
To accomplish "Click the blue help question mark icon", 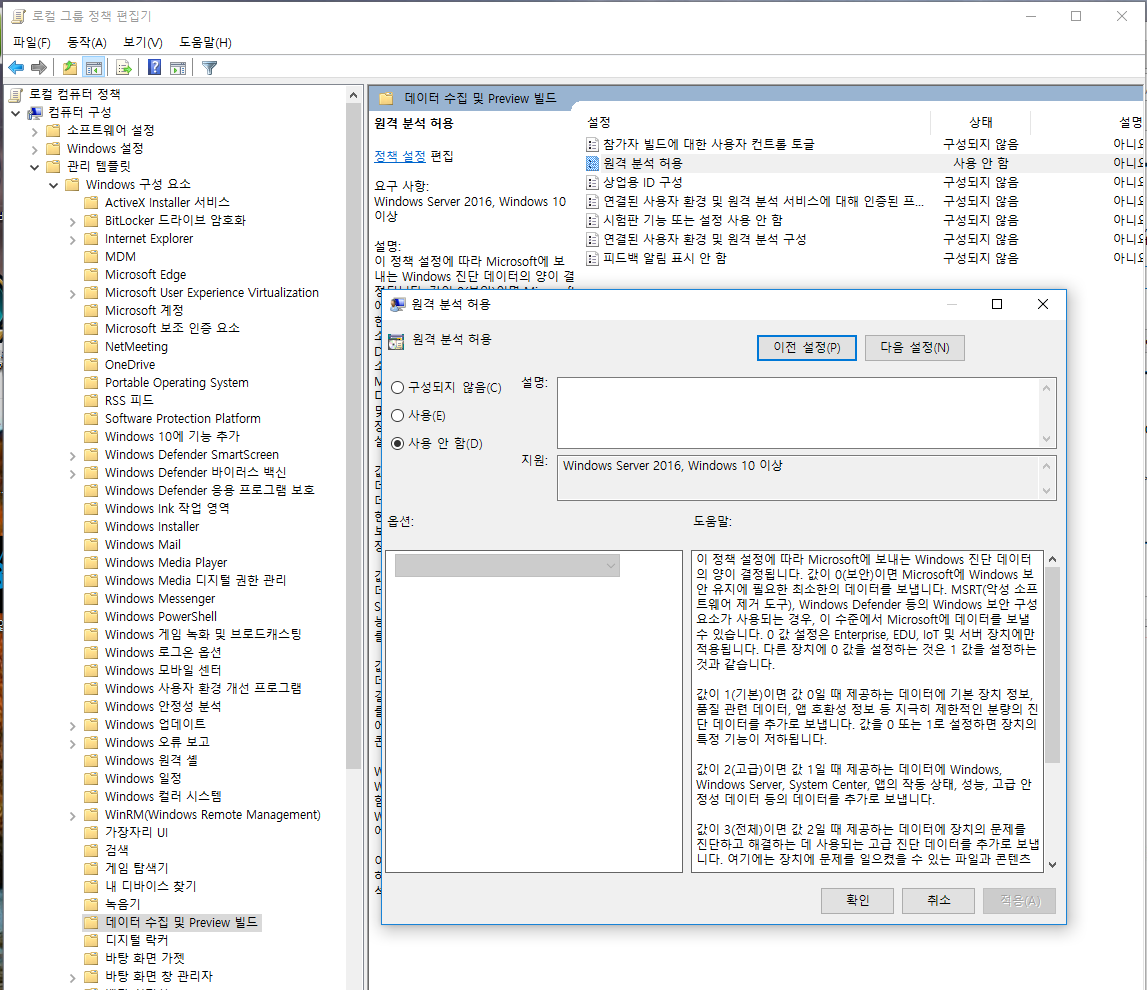I will [155, 68].
